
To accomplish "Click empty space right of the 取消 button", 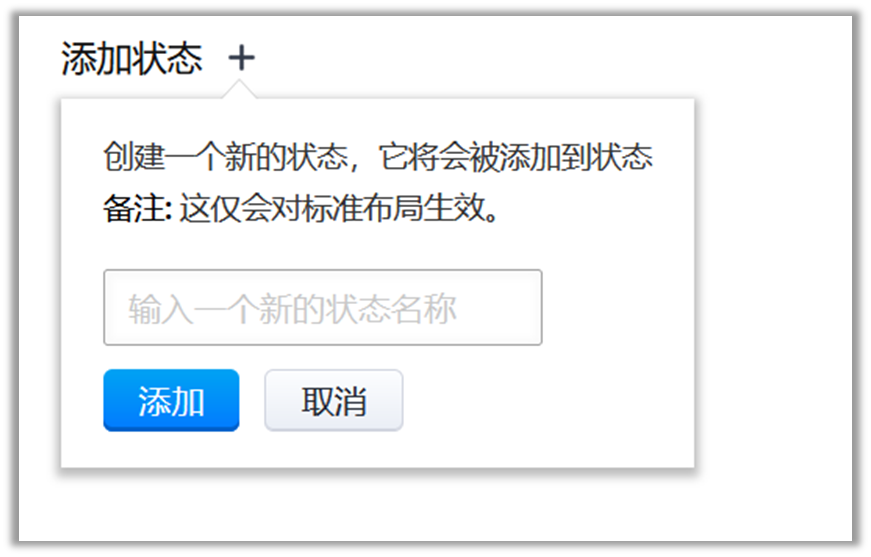I will 544,400.
